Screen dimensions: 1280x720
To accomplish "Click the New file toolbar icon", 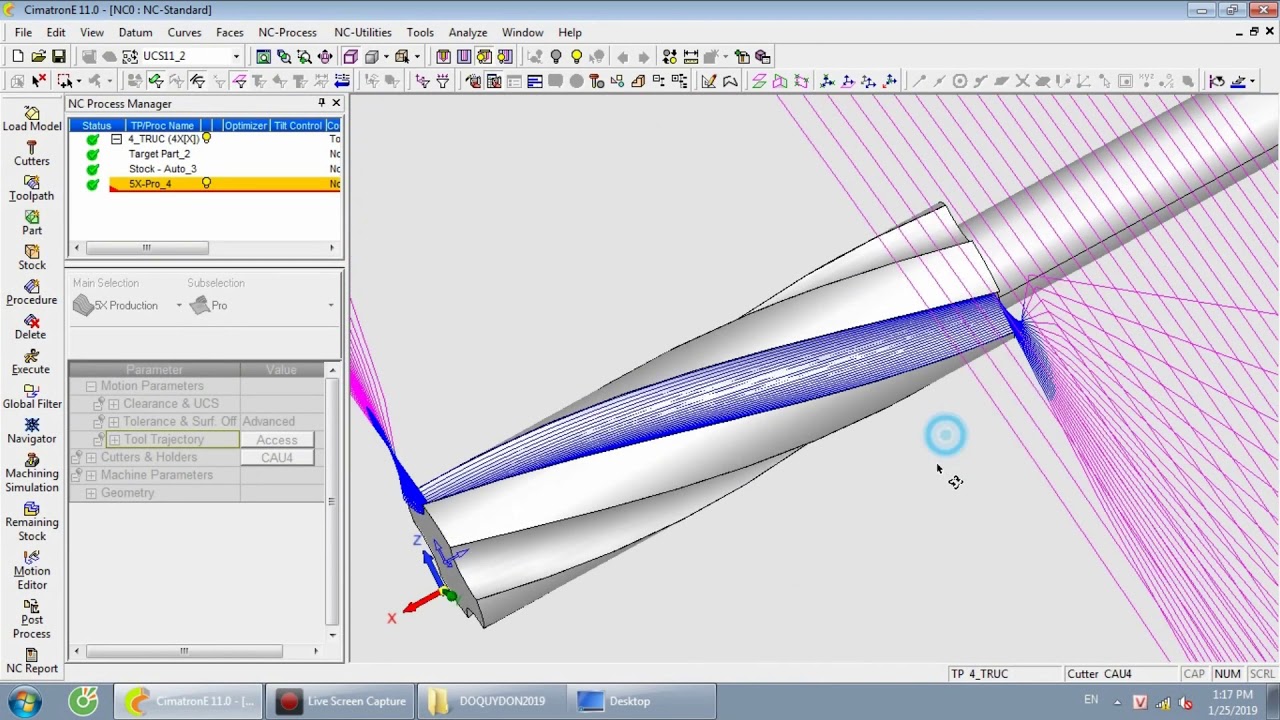I will pos(18,57).
